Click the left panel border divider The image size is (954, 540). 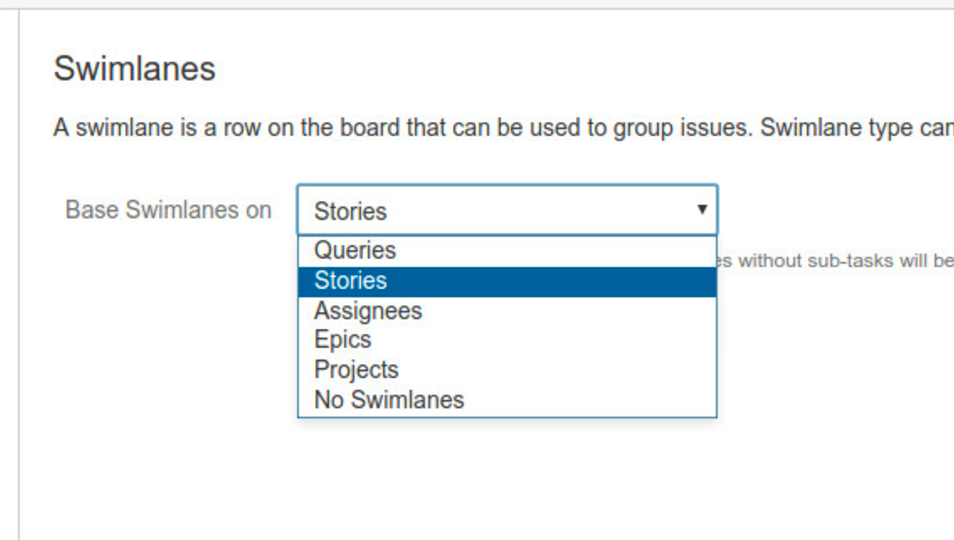tap(19, 274)
